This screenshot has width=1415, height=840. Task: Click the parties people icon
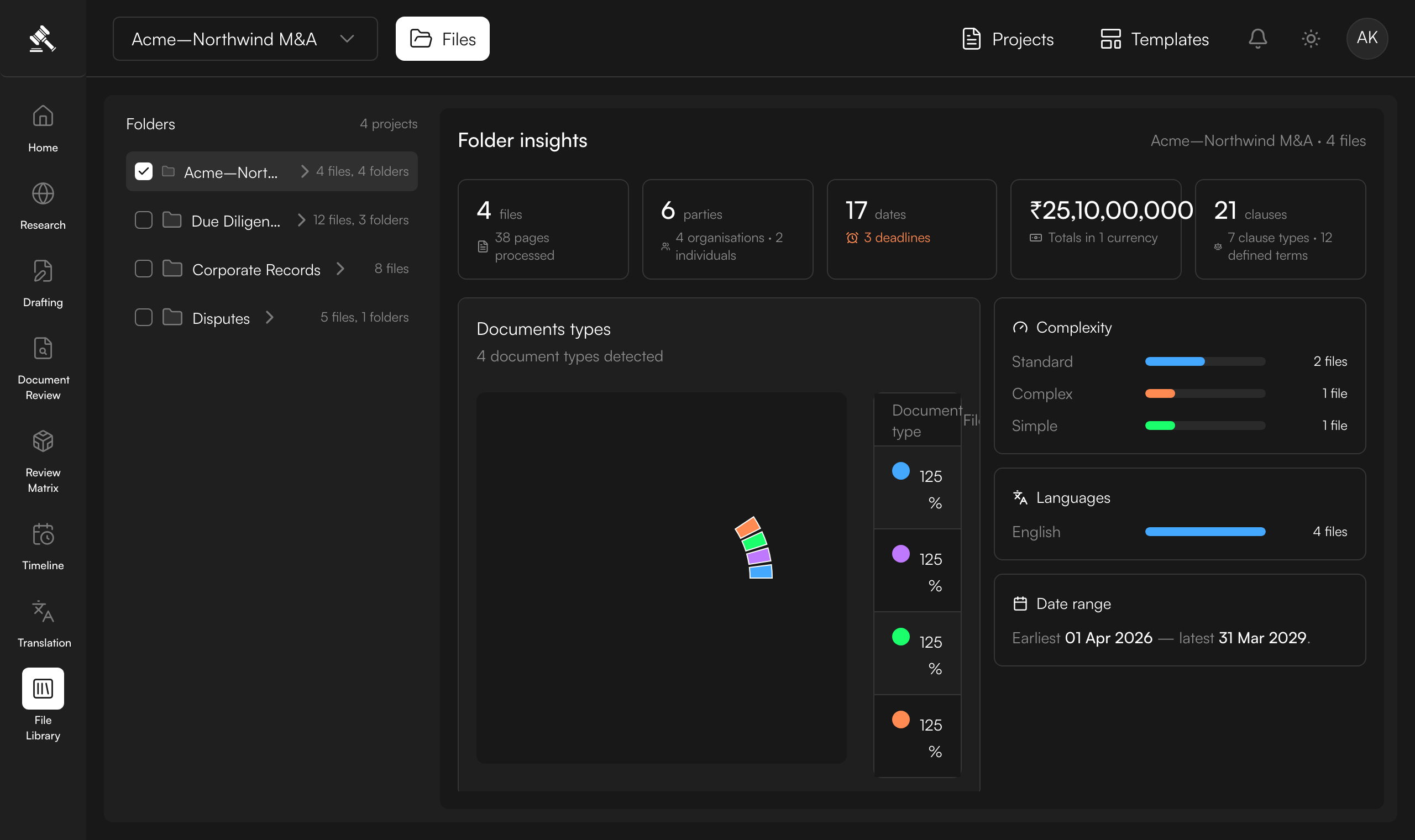[x=665, y=246]
